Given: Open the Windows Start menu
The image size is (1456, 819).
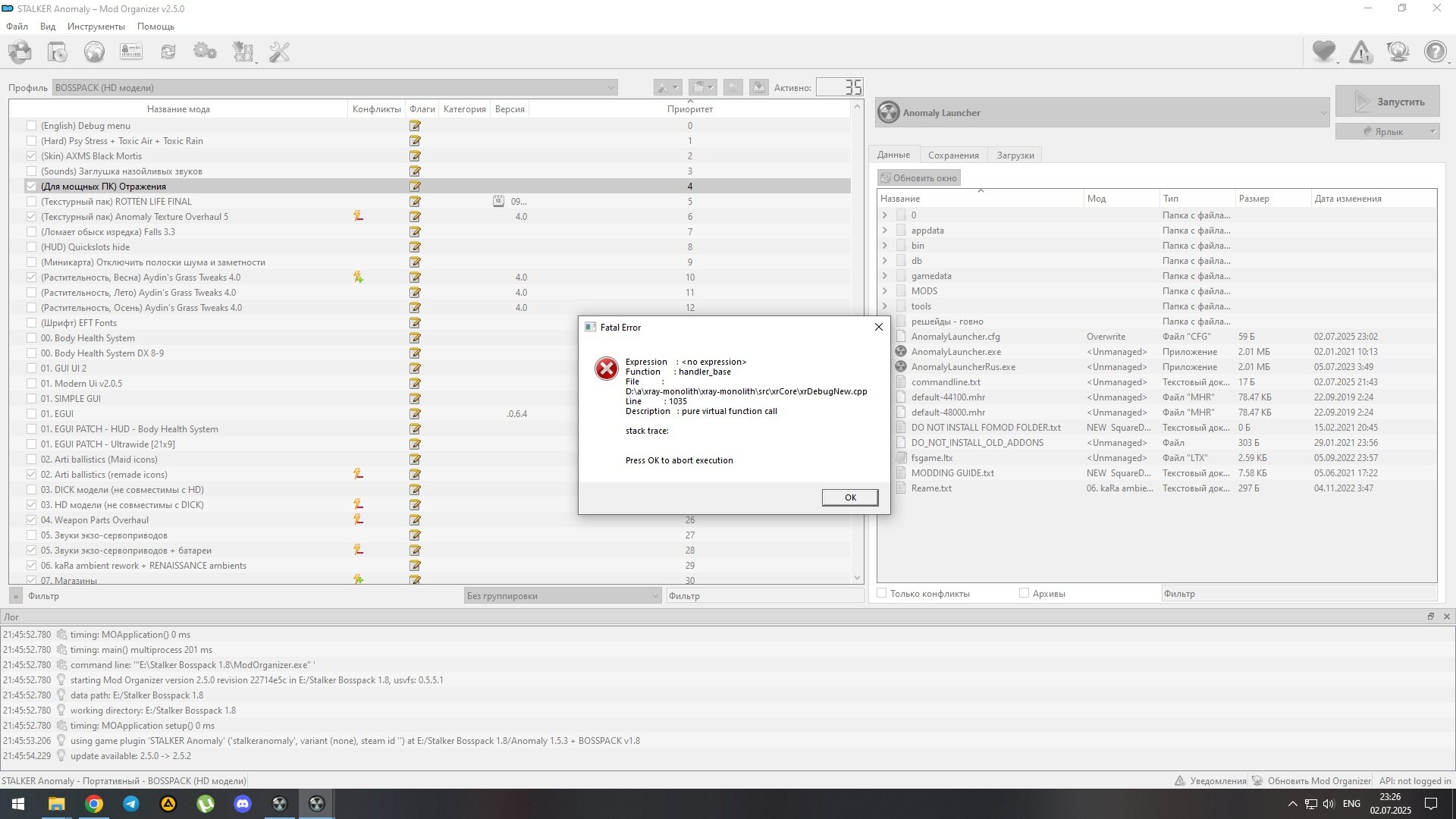Looking at the screenshot, I should click(18, 804).
